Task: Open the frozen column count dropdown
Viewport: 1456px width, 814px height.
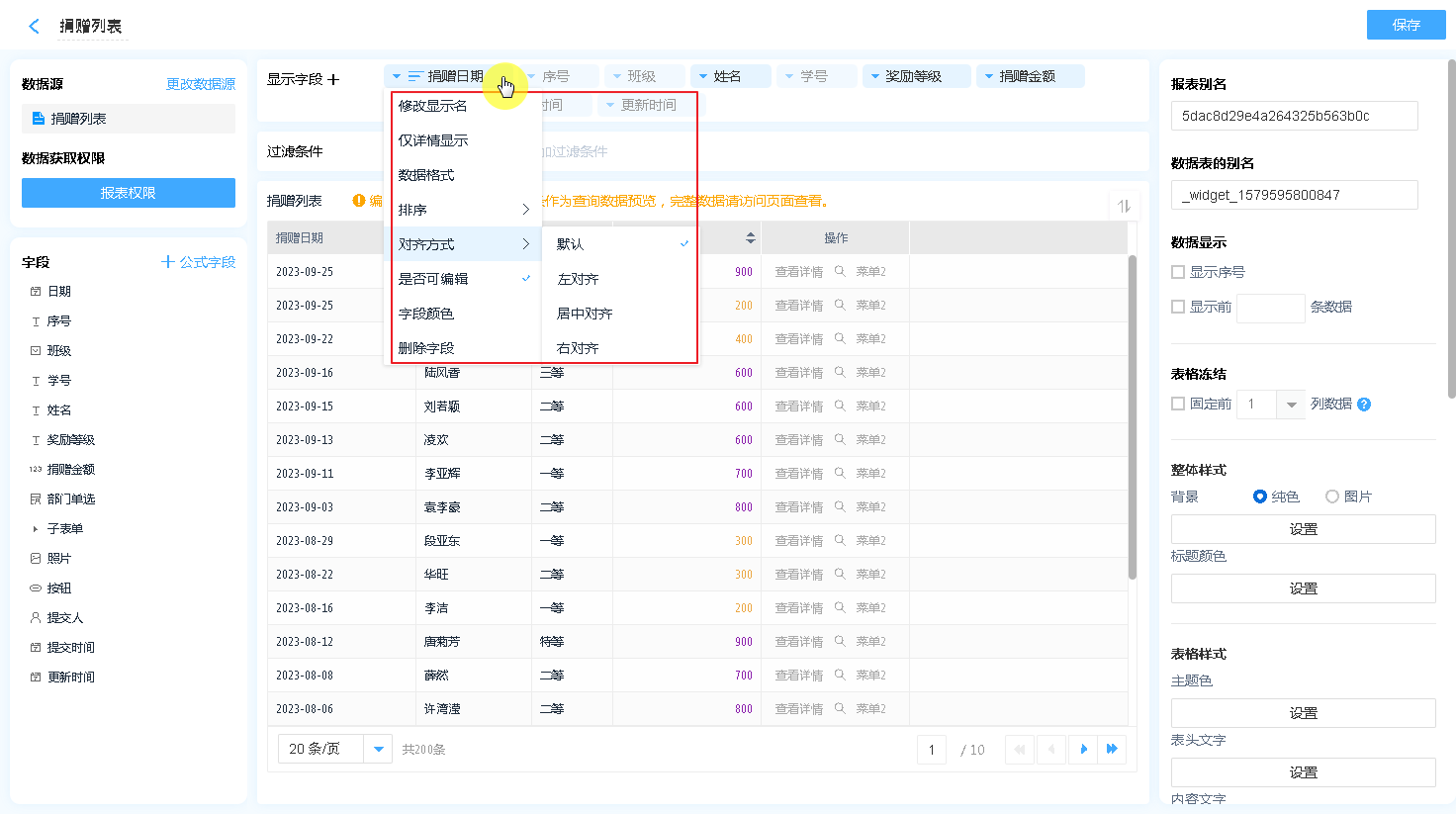Action: pos(1291,405)
